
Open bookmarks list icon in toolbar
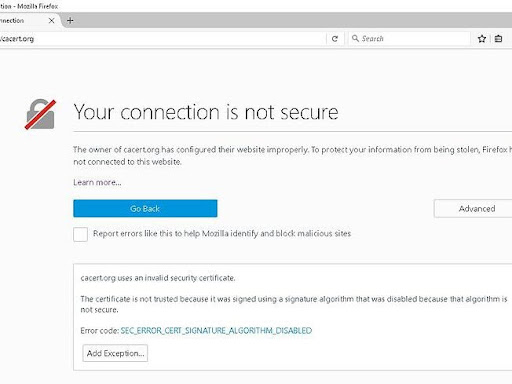[x=498, y=39]
